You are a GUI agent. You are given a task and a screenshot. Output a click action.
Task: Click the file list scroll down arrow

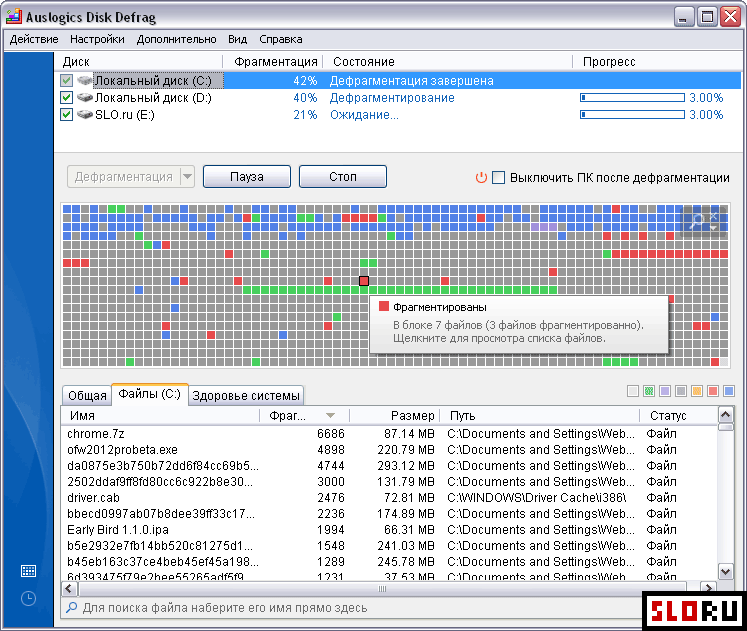[726, 571]
